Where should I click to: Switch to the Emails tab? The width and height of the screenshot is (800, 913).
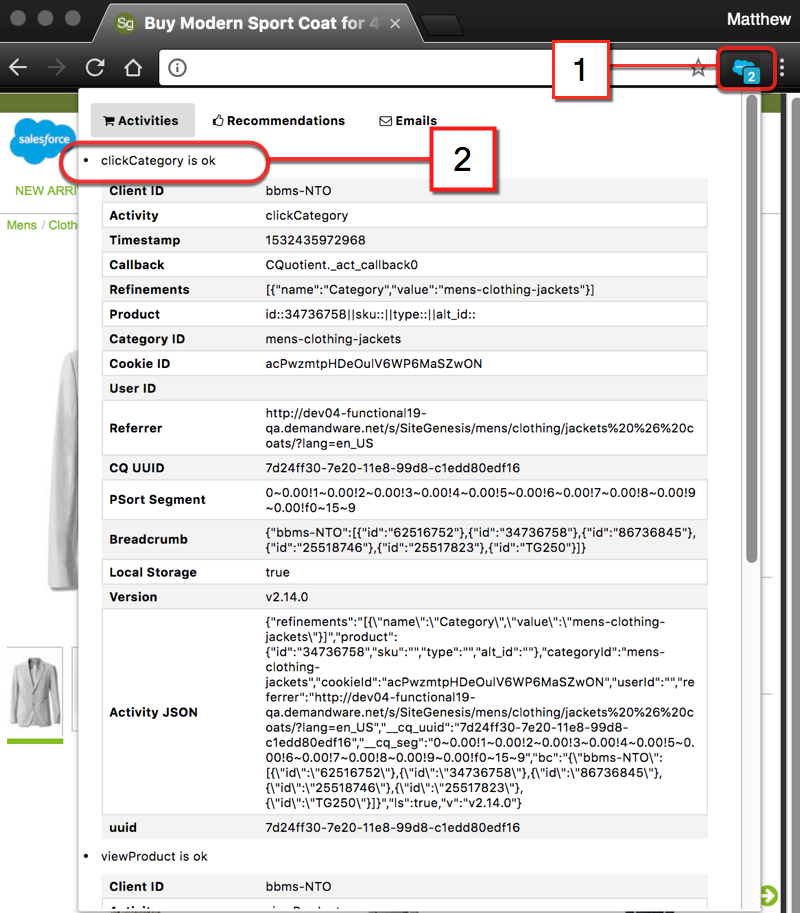pos(408,121)
